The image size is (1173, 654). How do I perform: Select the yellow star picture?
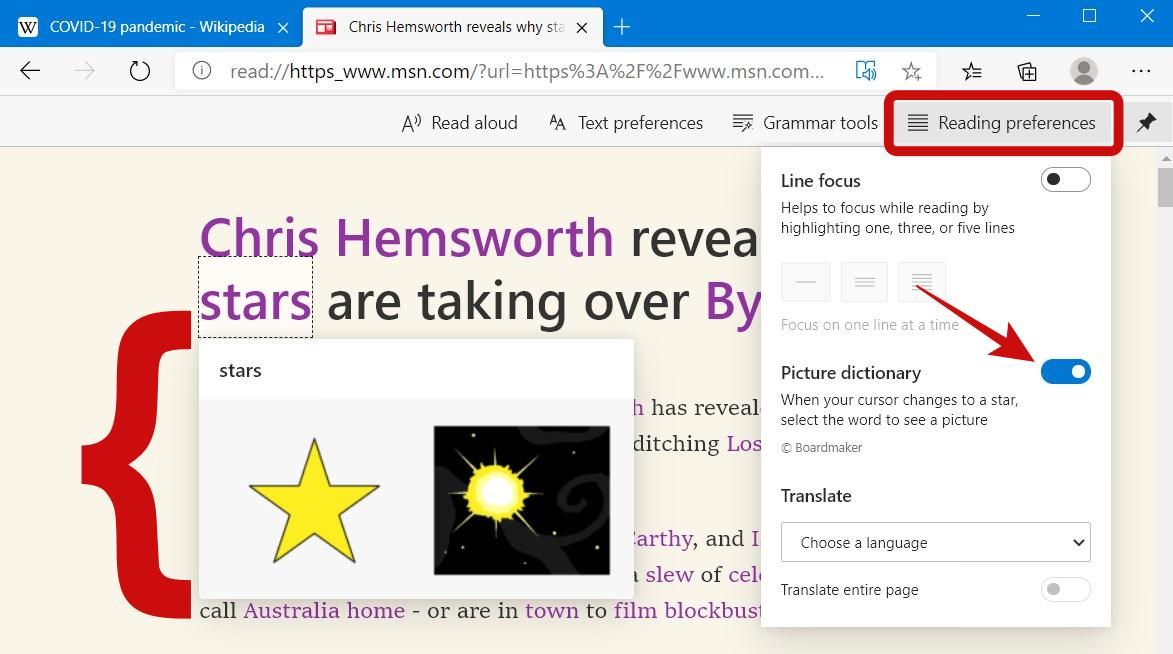314,500
